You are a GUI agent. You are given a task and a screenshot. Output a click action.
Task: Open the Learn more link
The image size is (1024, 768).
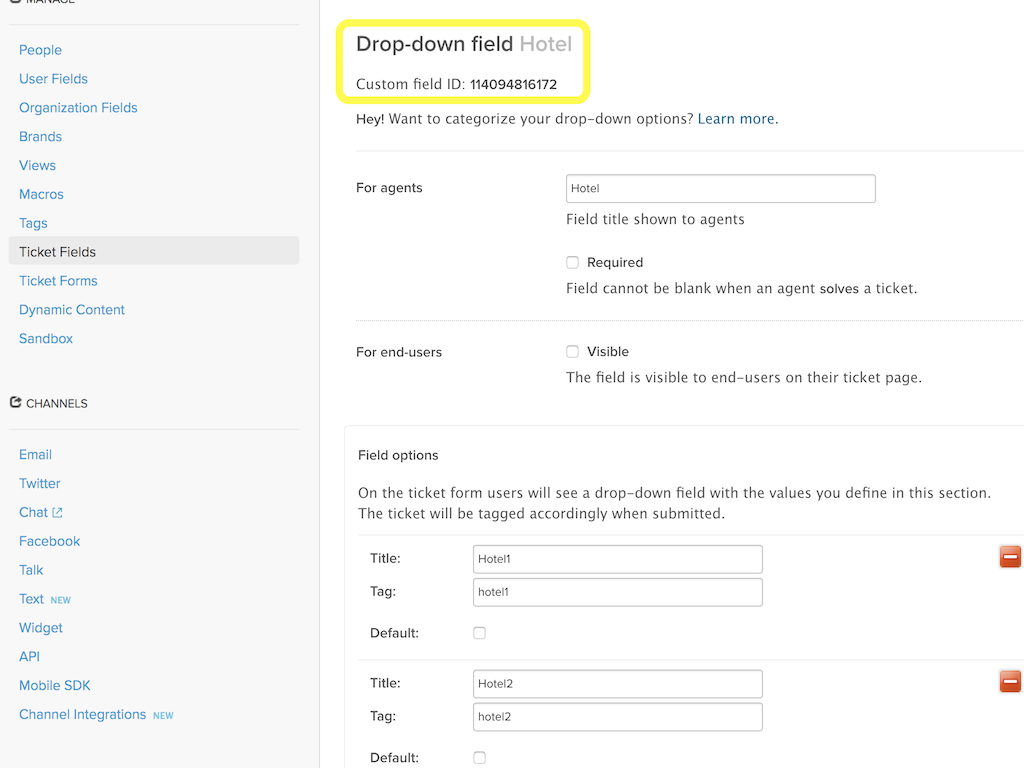click(x=736, y=119)
